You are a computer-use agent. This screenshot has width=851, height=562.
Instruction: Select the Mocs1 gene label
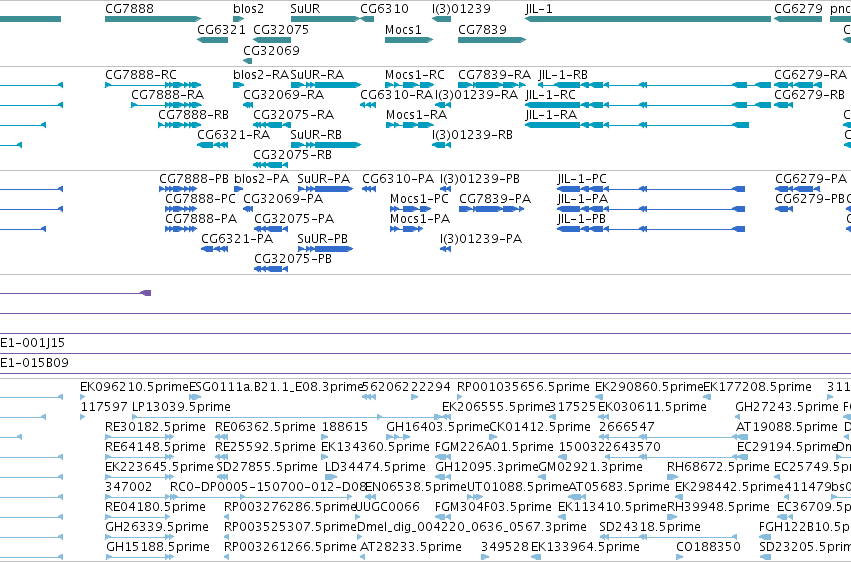403,29
